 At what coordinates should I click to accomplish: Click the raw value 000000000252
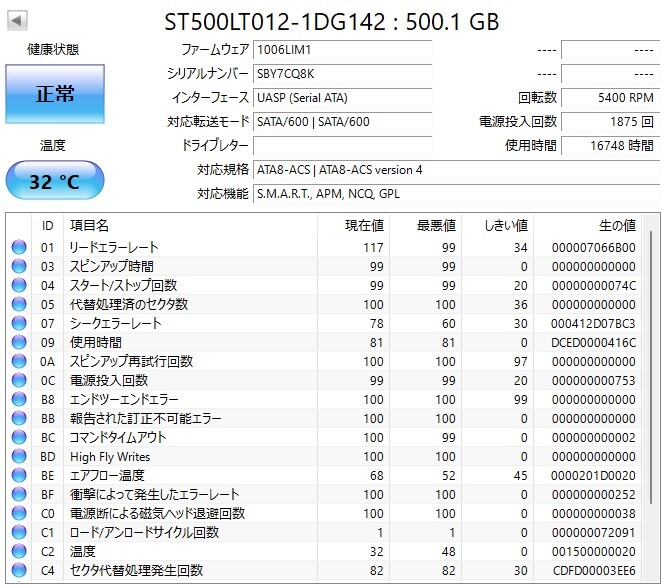point(593,495)
